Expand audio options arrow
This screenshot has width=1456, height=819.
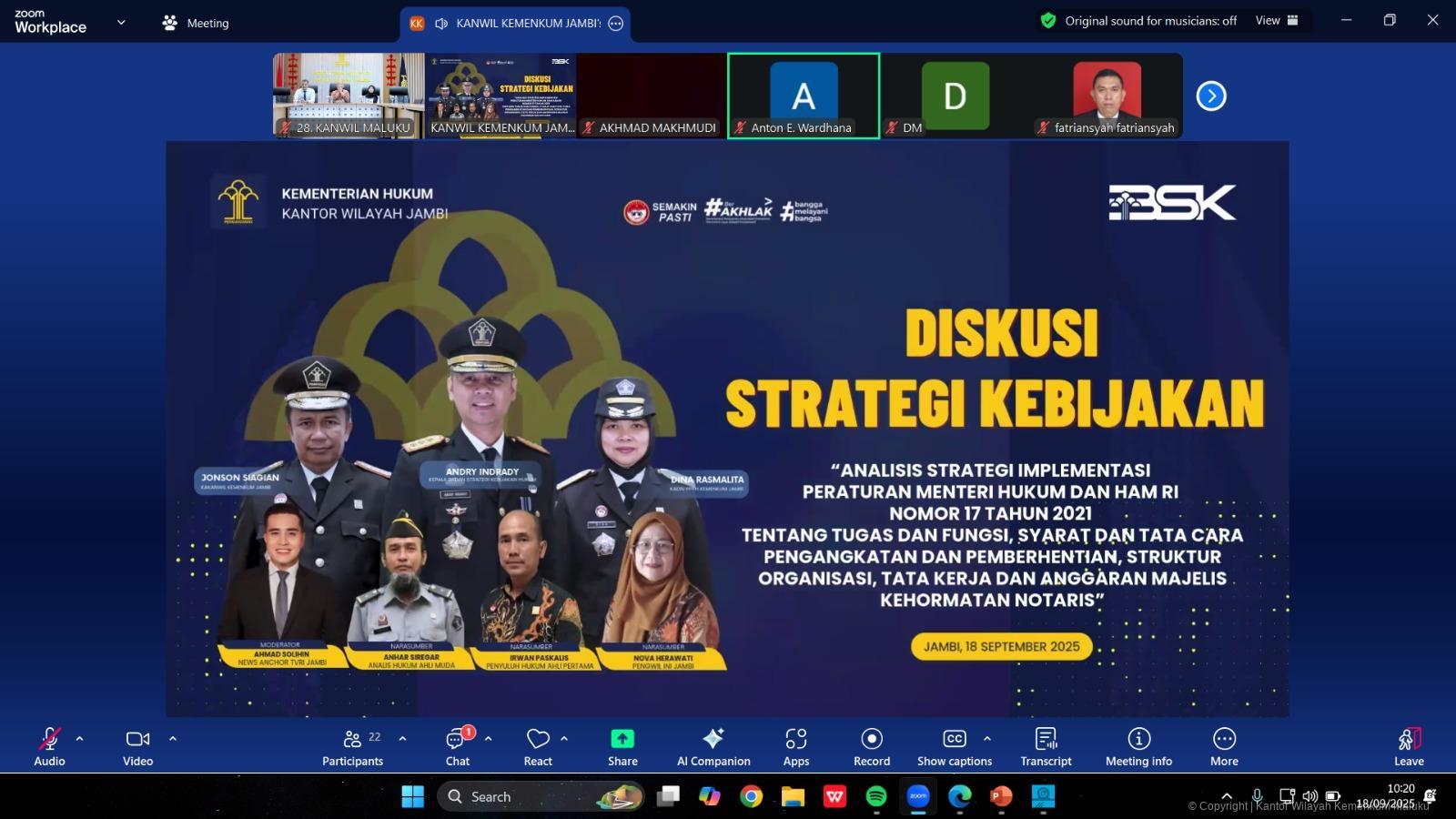click(x=80, y=739)
